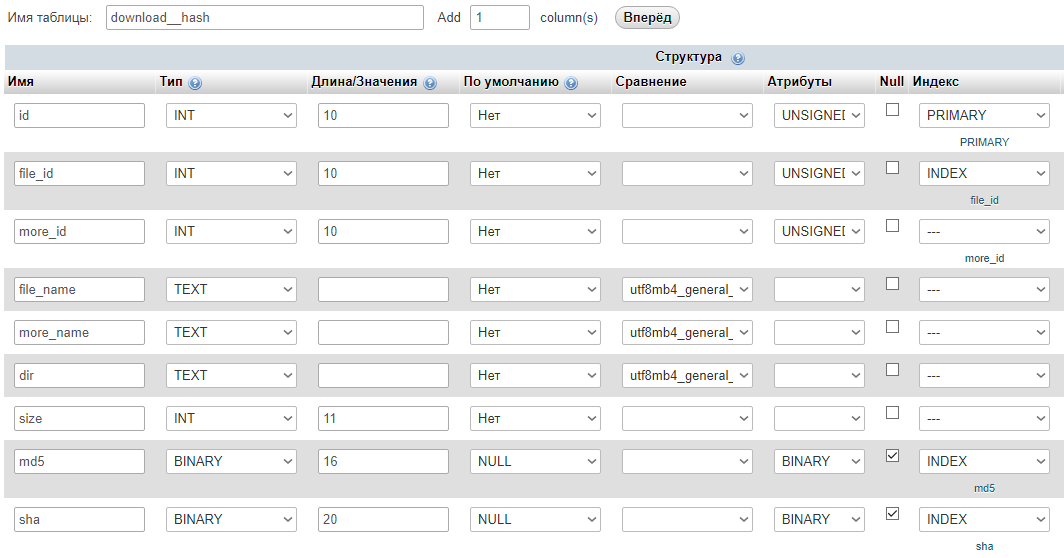Viewport: 1064px width, 558px height.
Task: Expand index dropdown for file_id row
Action: click(x=983, y=173)
